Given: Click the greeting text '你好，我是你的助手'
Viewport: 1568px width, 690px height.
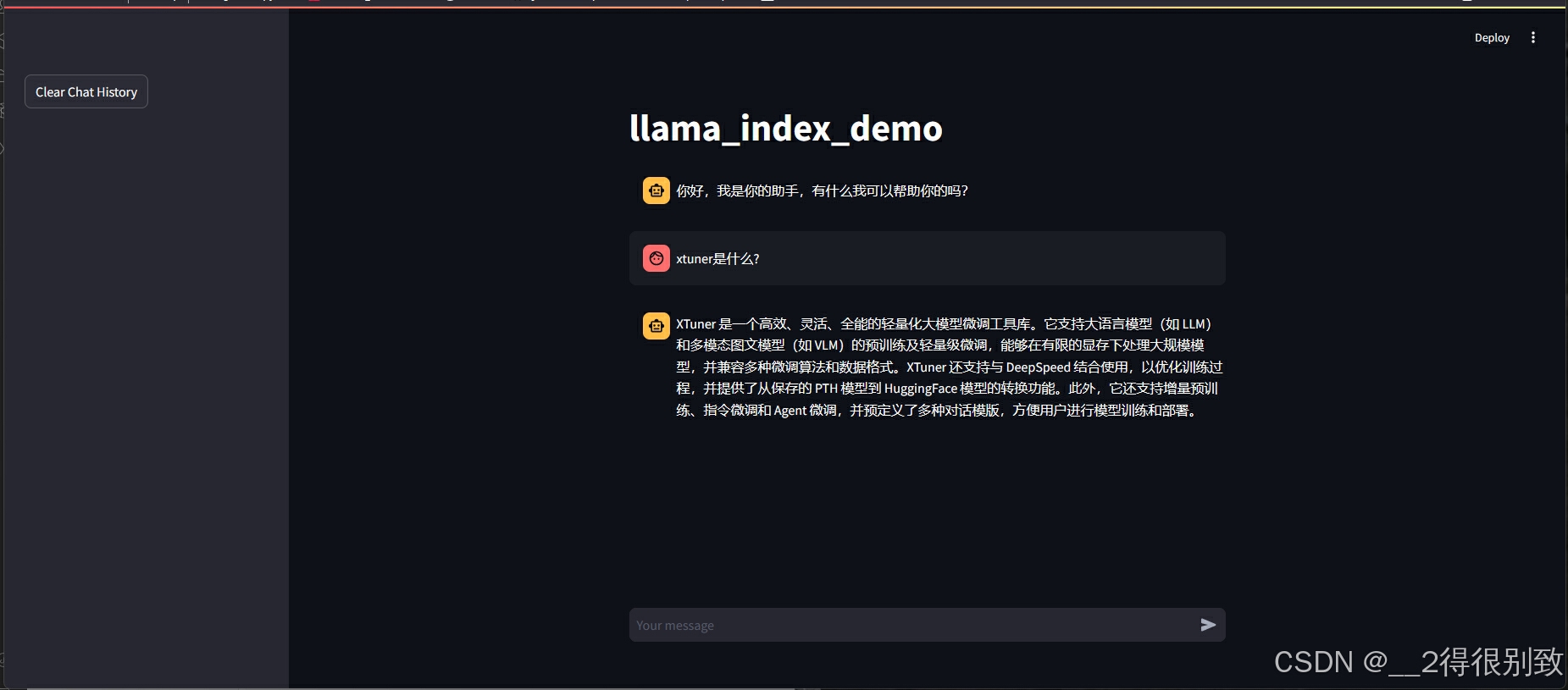Looking at the screenshot, I should tap(737, 191).
